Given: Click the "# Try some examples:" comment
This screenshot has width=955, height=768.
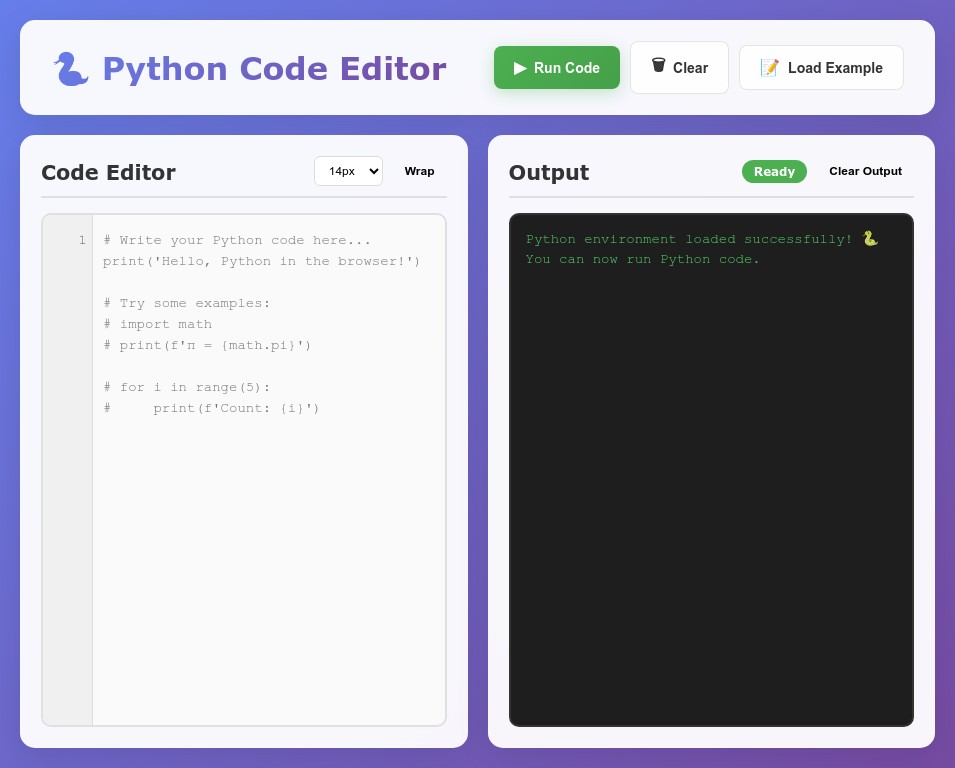Looking at the screenshot, I should click(186, 303).
